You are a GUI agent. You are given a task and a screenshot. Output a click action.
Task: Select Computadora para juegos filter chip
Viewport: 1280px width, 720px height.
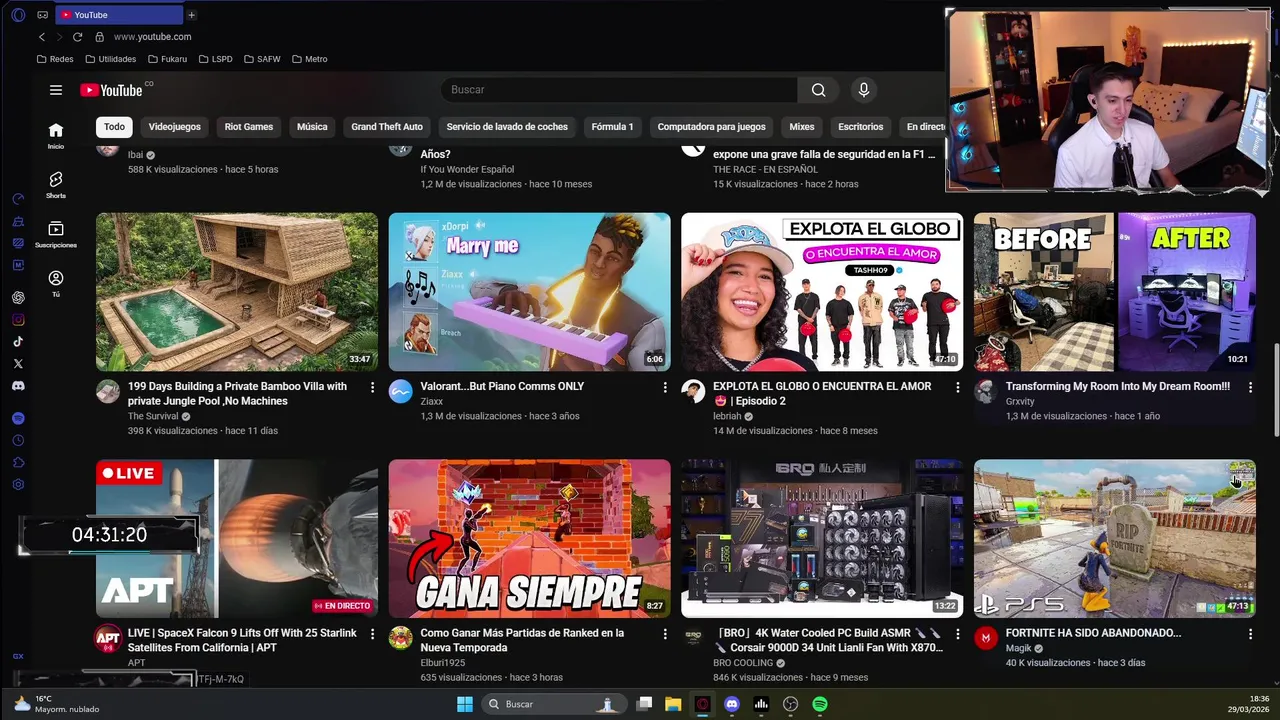(x=711, y=127)
